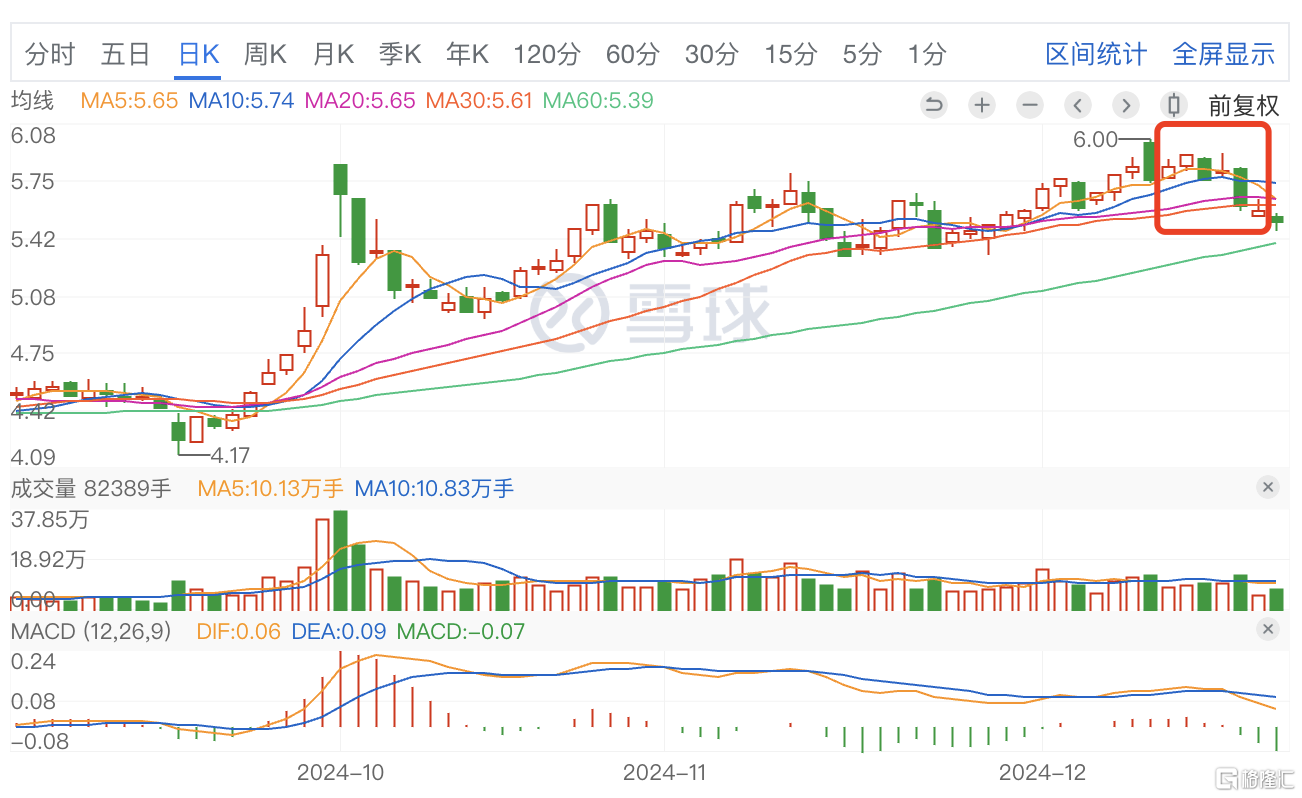Zoom out with the minus icon
The image size is (1302, 798).
tap(1030, 105)
